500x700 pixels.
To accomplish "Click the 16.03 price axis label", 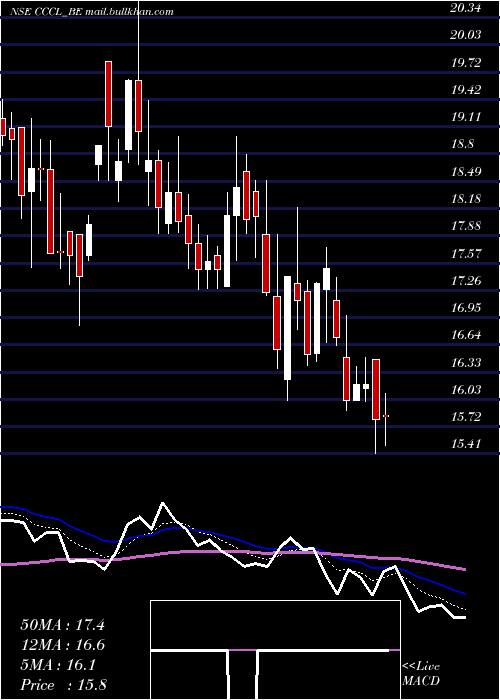I will coord(466,390).
